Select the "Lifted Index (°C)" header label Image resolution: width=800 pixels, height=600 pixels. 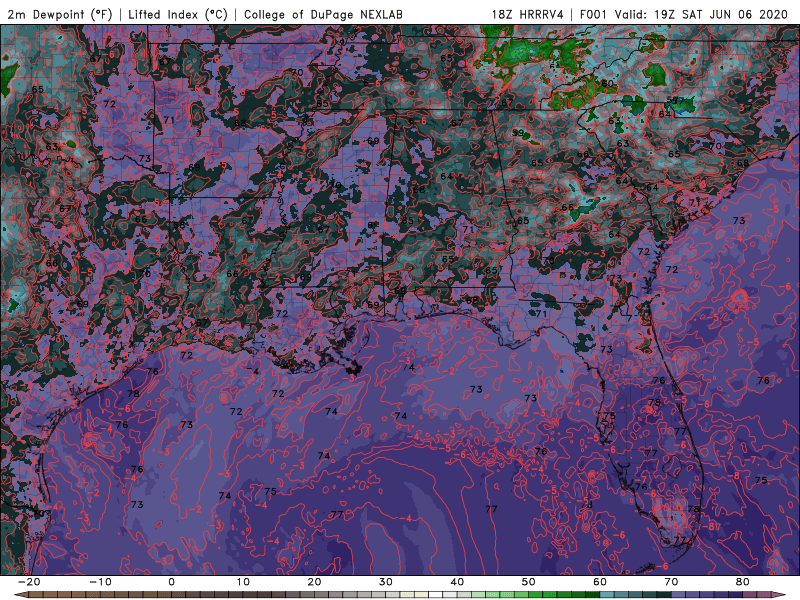178,14
